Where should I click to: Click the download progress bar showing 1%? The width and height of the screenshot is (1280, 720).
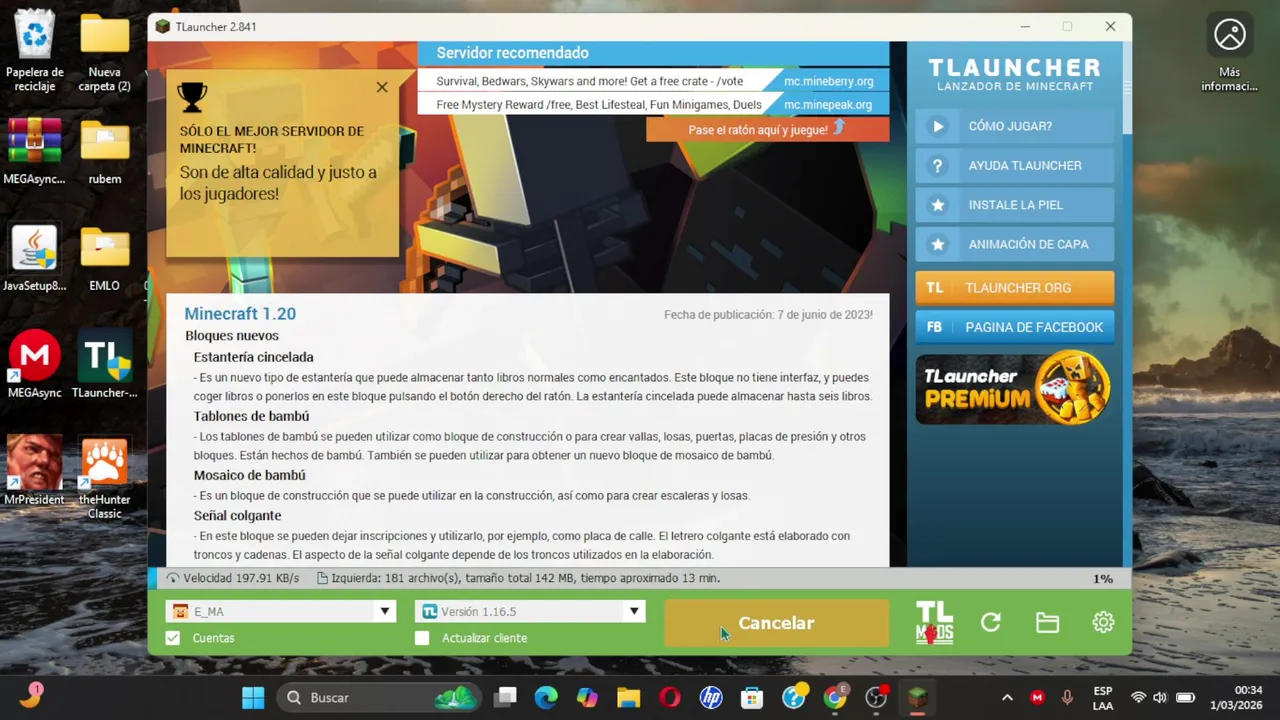[640, 578]
